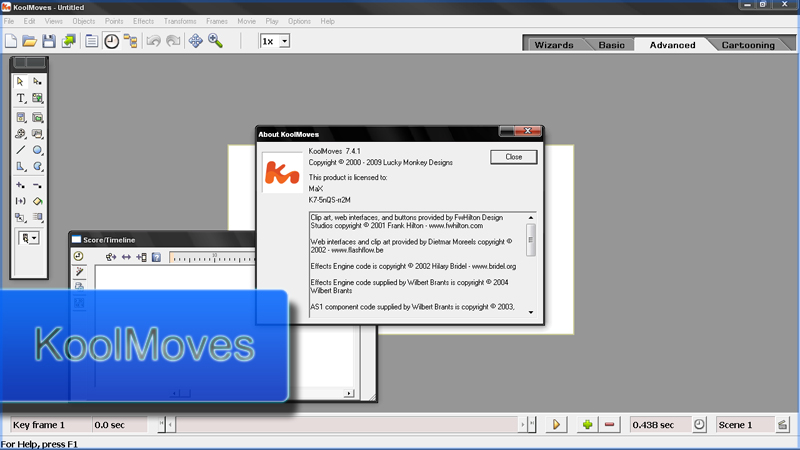800x450 pixels.
Task: Select the align objects tool in the palette
Action: 37,217
